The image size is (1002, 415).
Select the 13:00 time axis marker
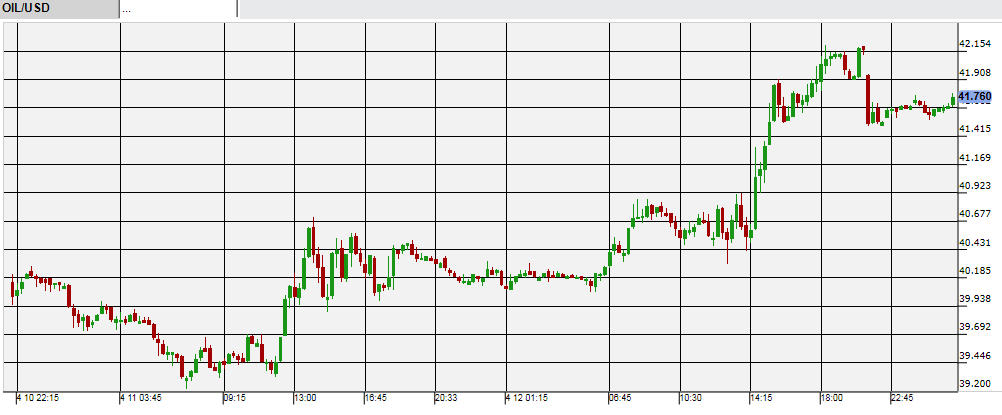[x=306, y=398]
